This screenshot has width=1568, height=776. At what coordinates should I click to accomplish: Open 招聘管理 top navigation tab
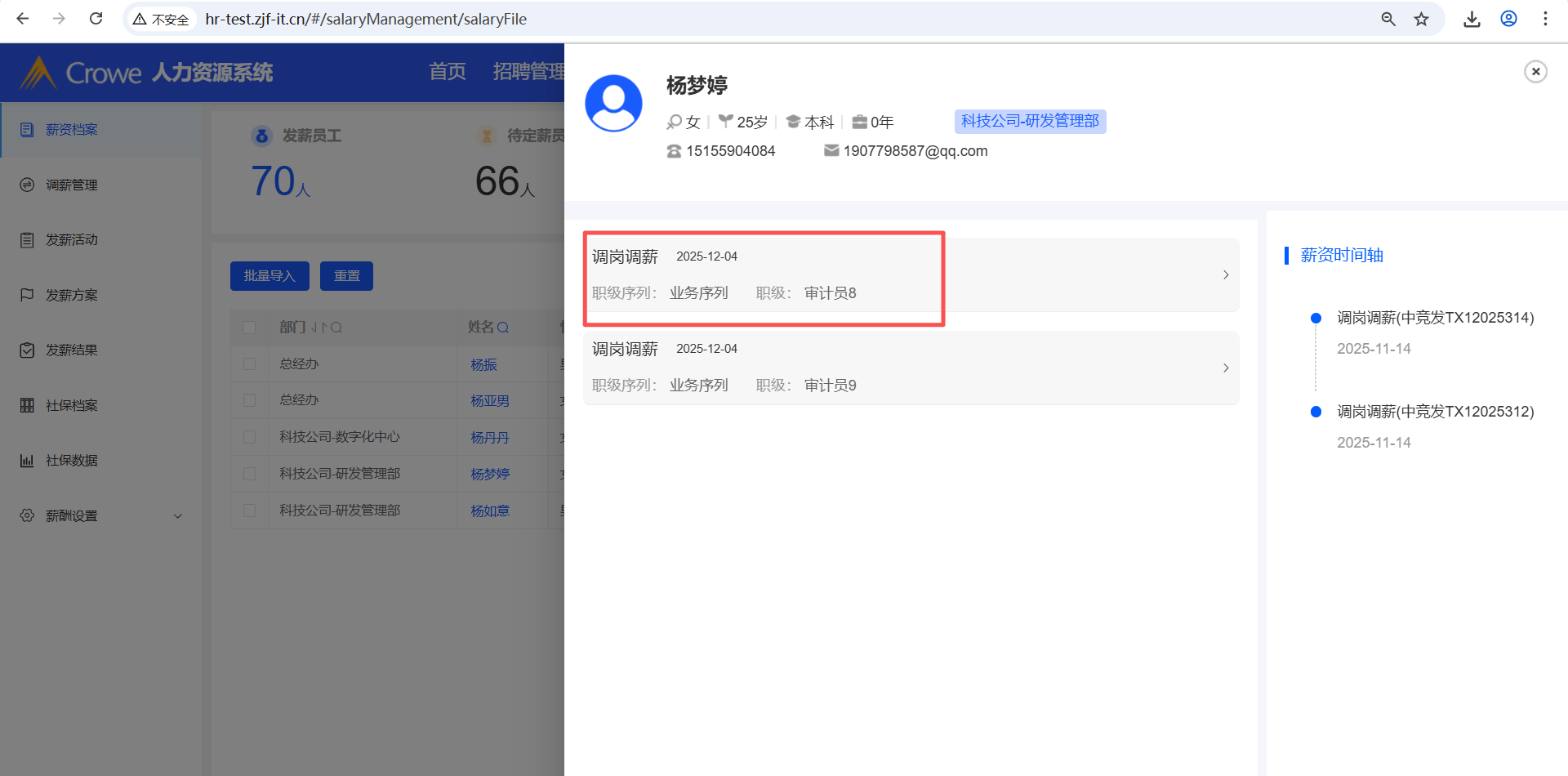[528, 72]
